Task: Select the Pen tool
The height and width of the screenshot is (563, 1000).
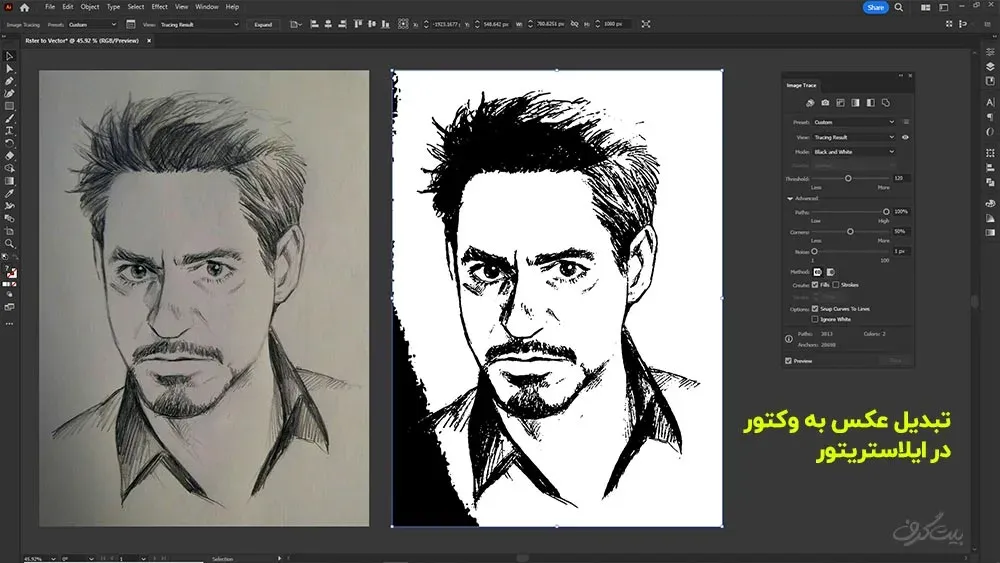Action: [10, 81]
